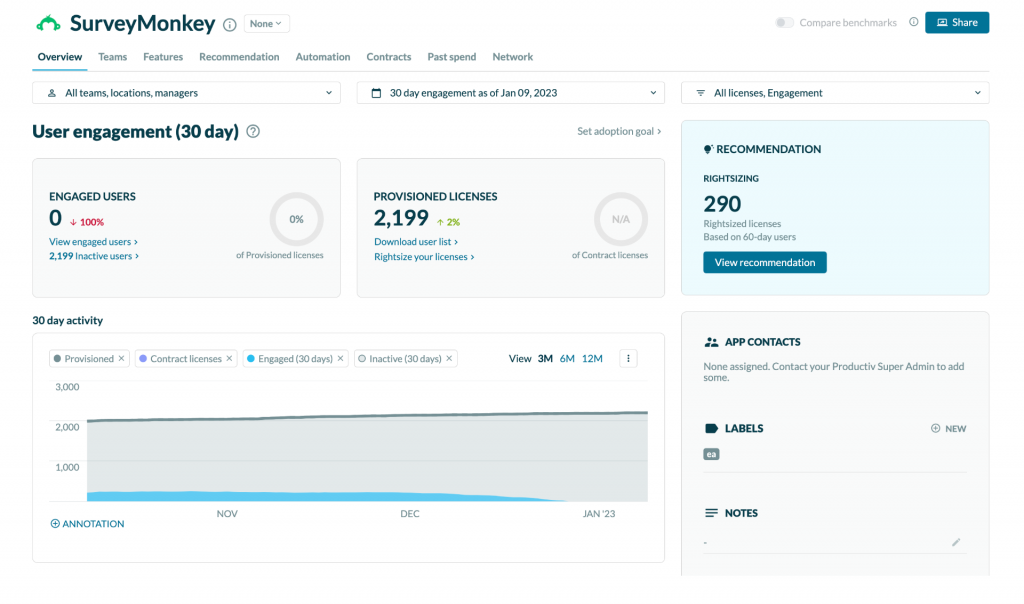Open the Contracts tab
Viewport: 1024px width, 604px height.
(x=389, y=57)
